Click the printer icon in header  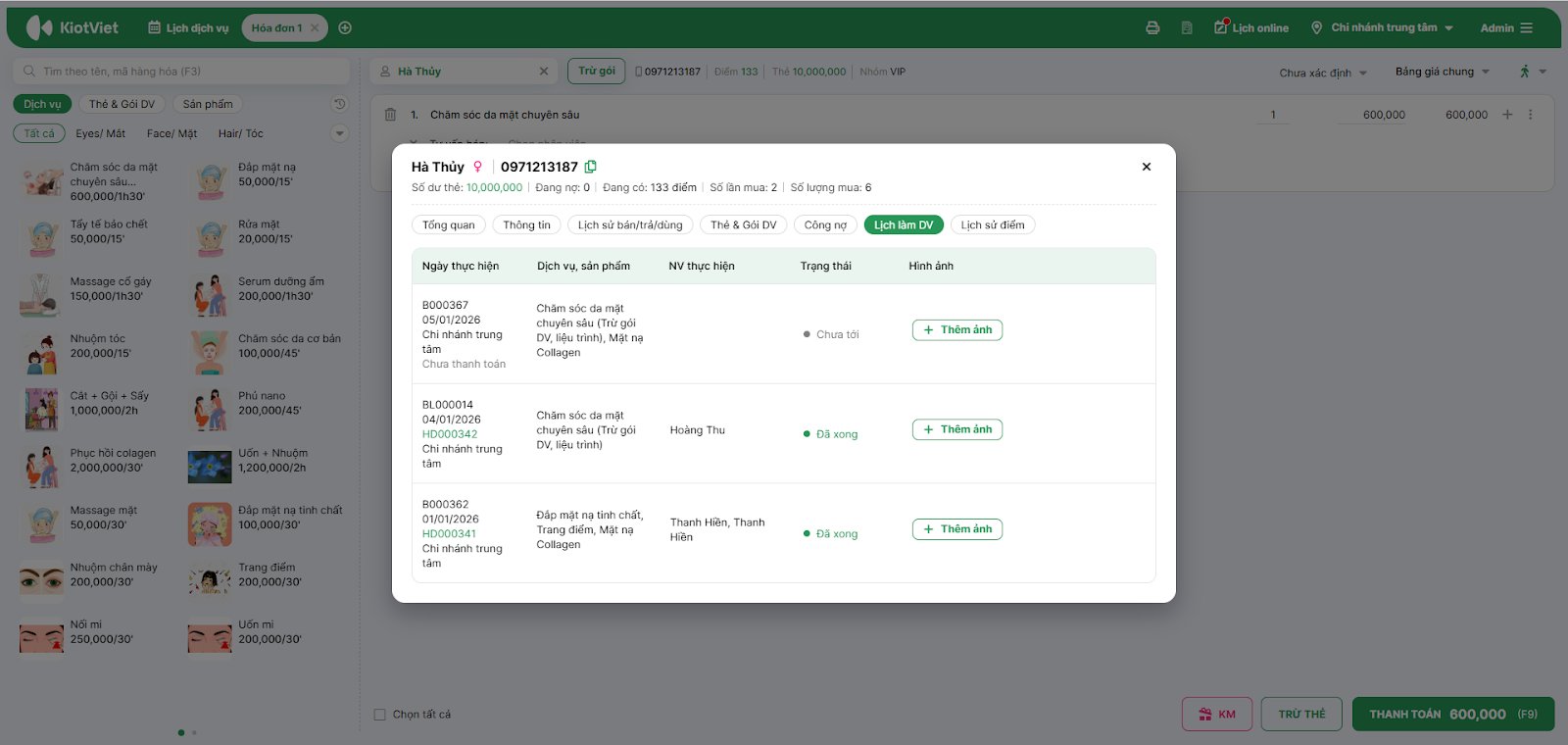pyautogui.click(x=1152, y=28)
